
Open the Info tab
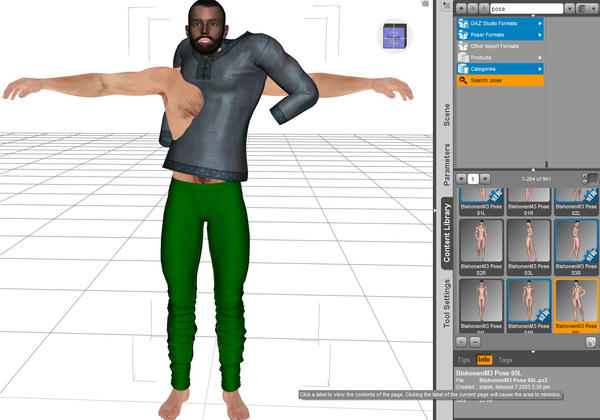point(484,360)
